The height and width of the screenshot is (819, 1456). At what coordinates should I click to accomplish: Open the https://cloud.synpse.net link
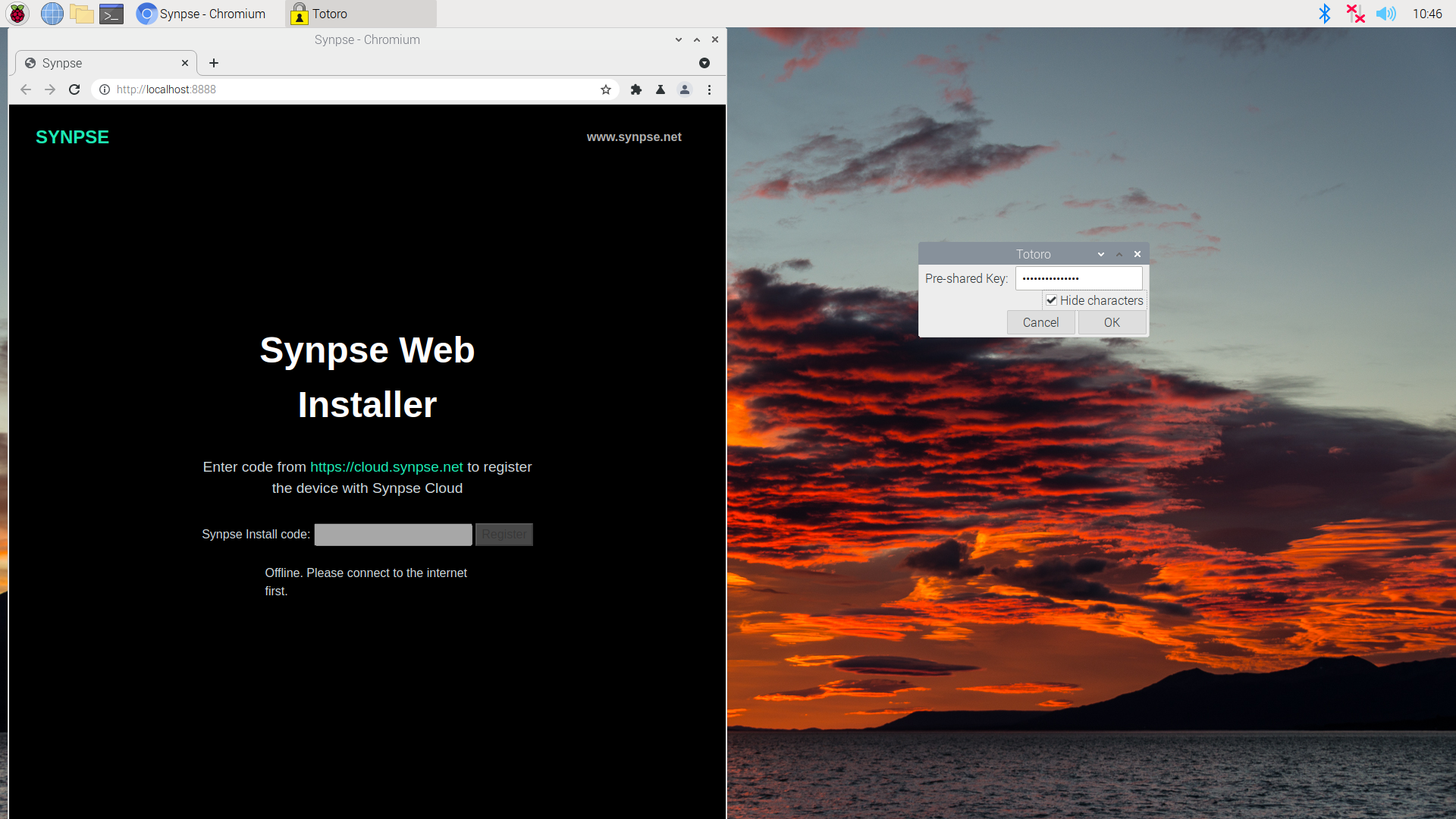coord(387,467)
